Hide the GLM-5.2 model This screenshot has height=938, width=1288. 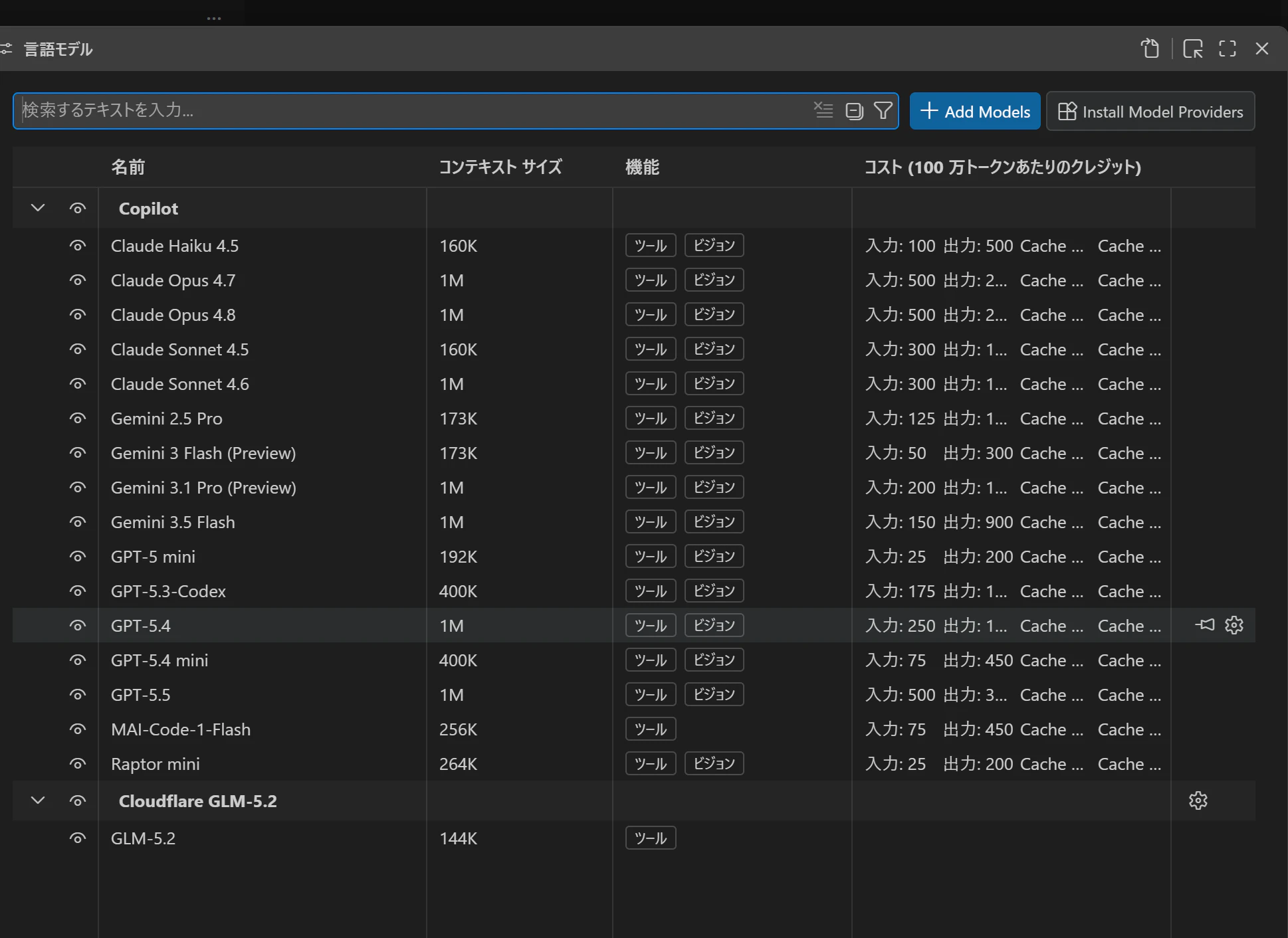point(78,838)
